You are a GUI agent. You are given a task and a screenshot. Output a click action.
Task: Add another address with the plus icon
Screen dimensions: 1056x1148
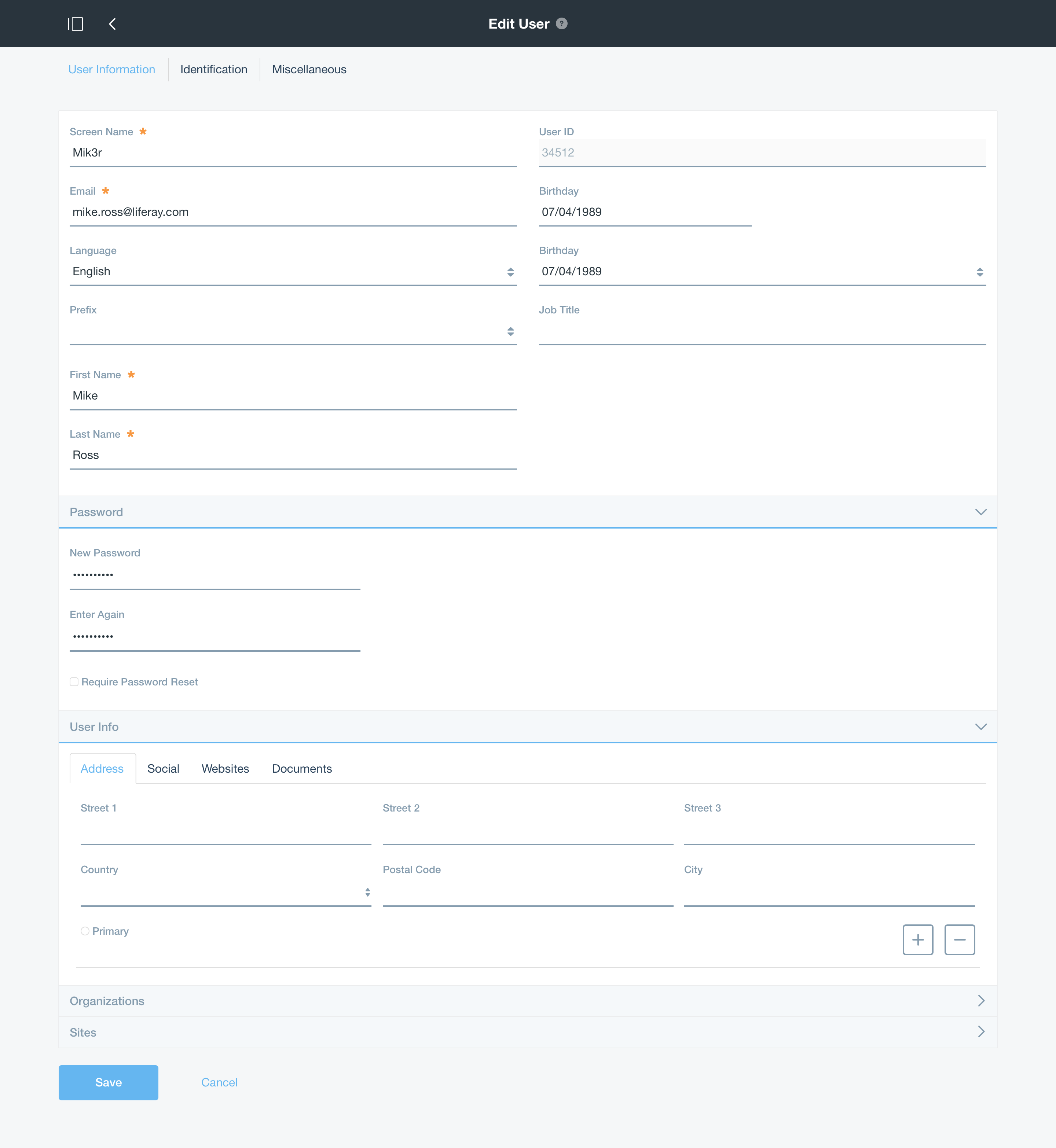coord(918,939)
